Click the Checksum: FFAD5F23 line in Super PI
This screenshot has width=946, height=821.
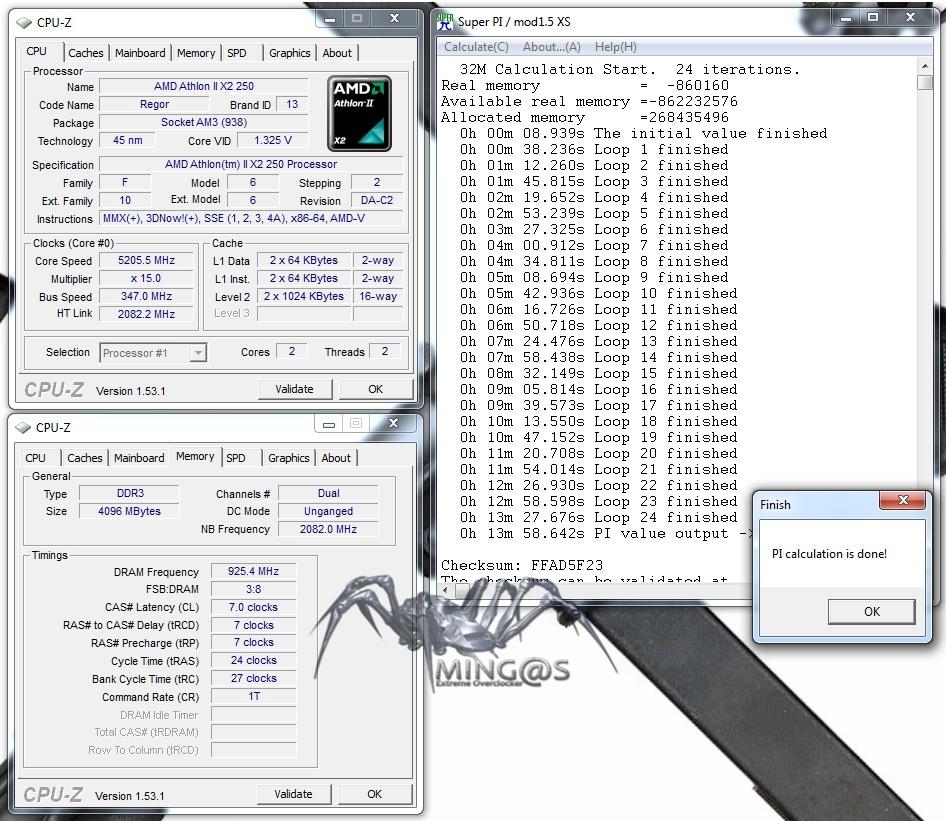[522, 565]
